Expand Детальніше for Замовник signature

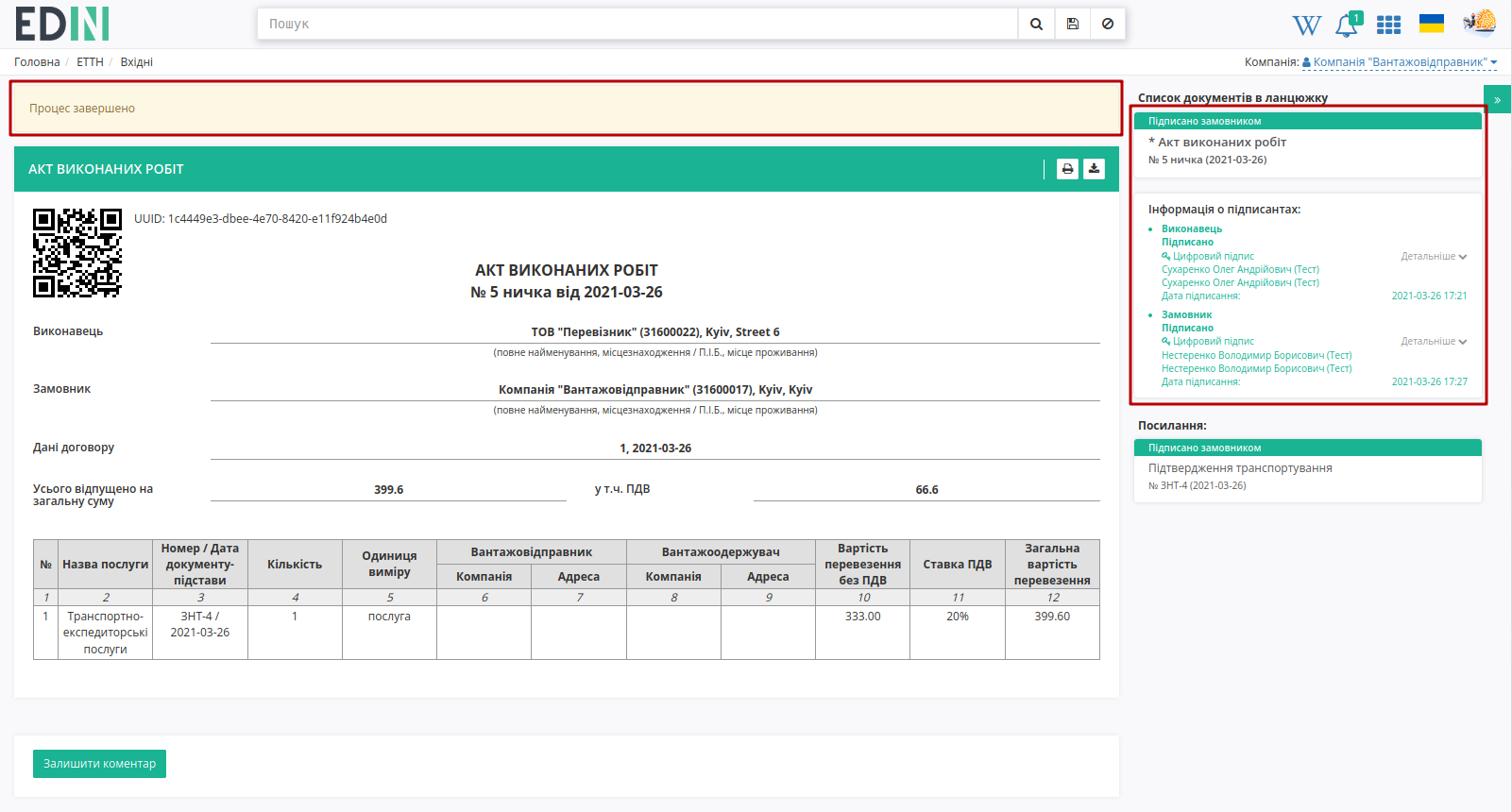(1434, 342)
